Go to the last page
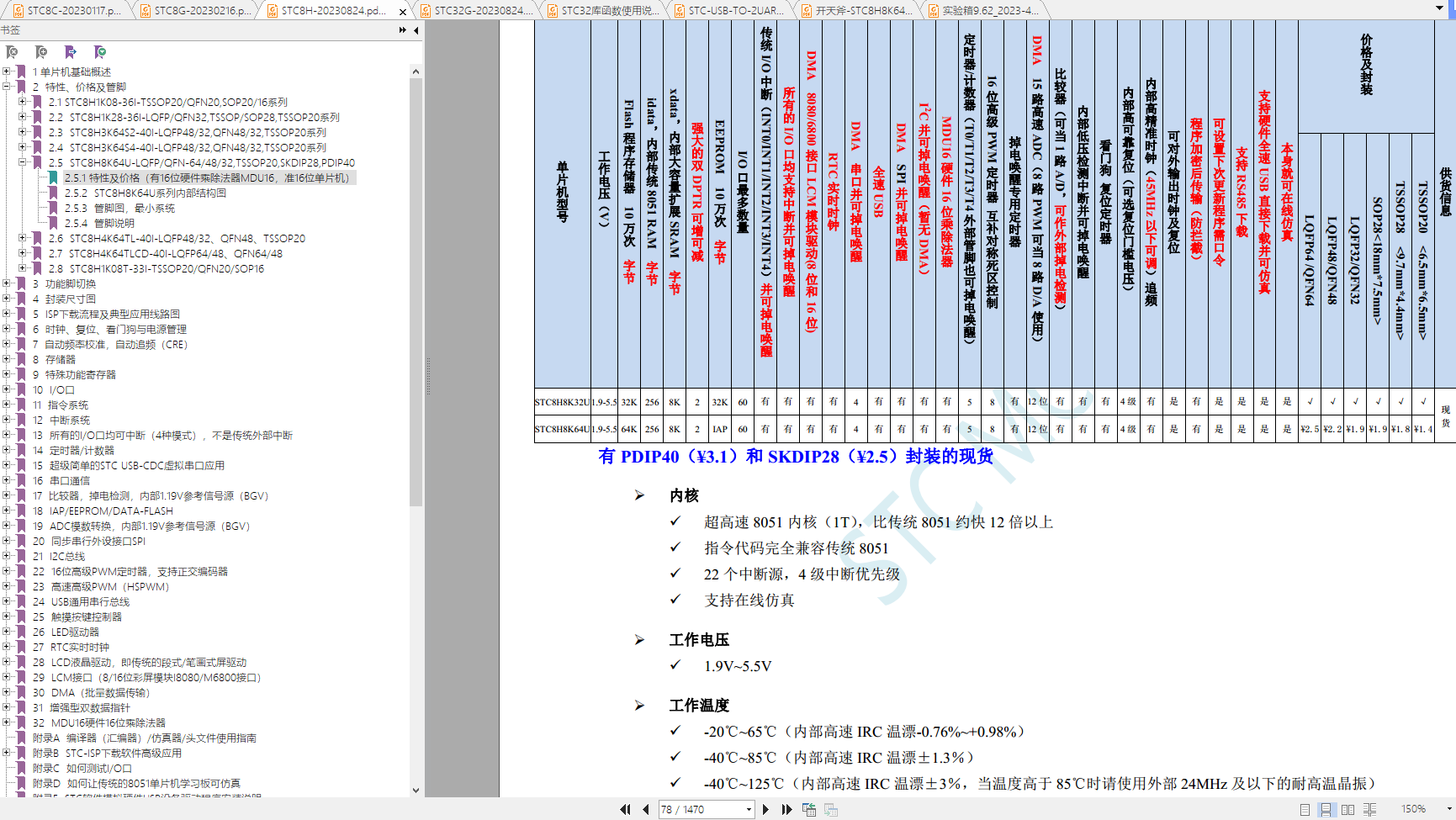The width and height of the screenshot is (1456, 820). (786, 809)
